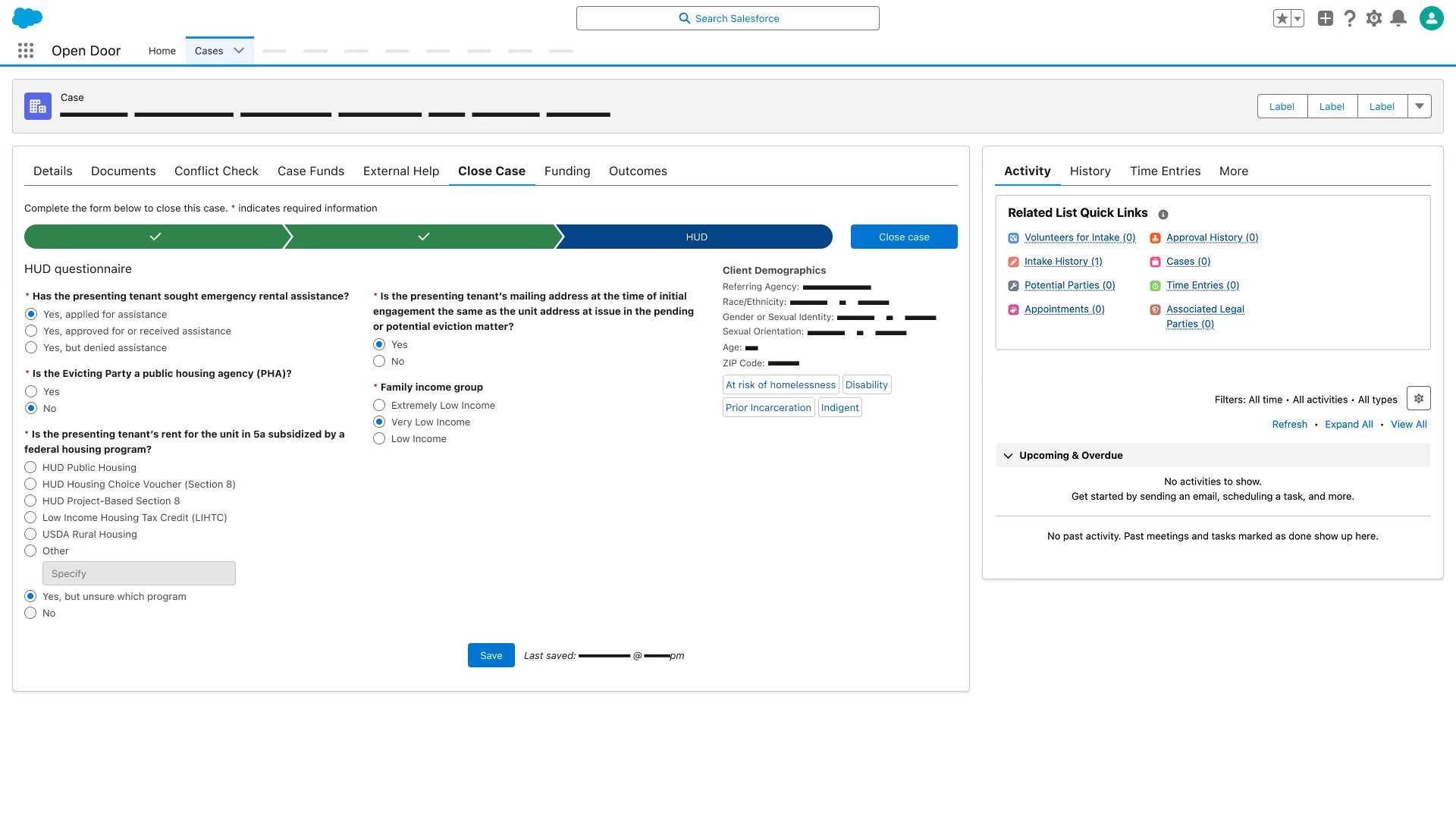The height and width of the screenshot is (819, 1456).
Task: Select Extremely Low Income option
Action: [x=379, y=405]
